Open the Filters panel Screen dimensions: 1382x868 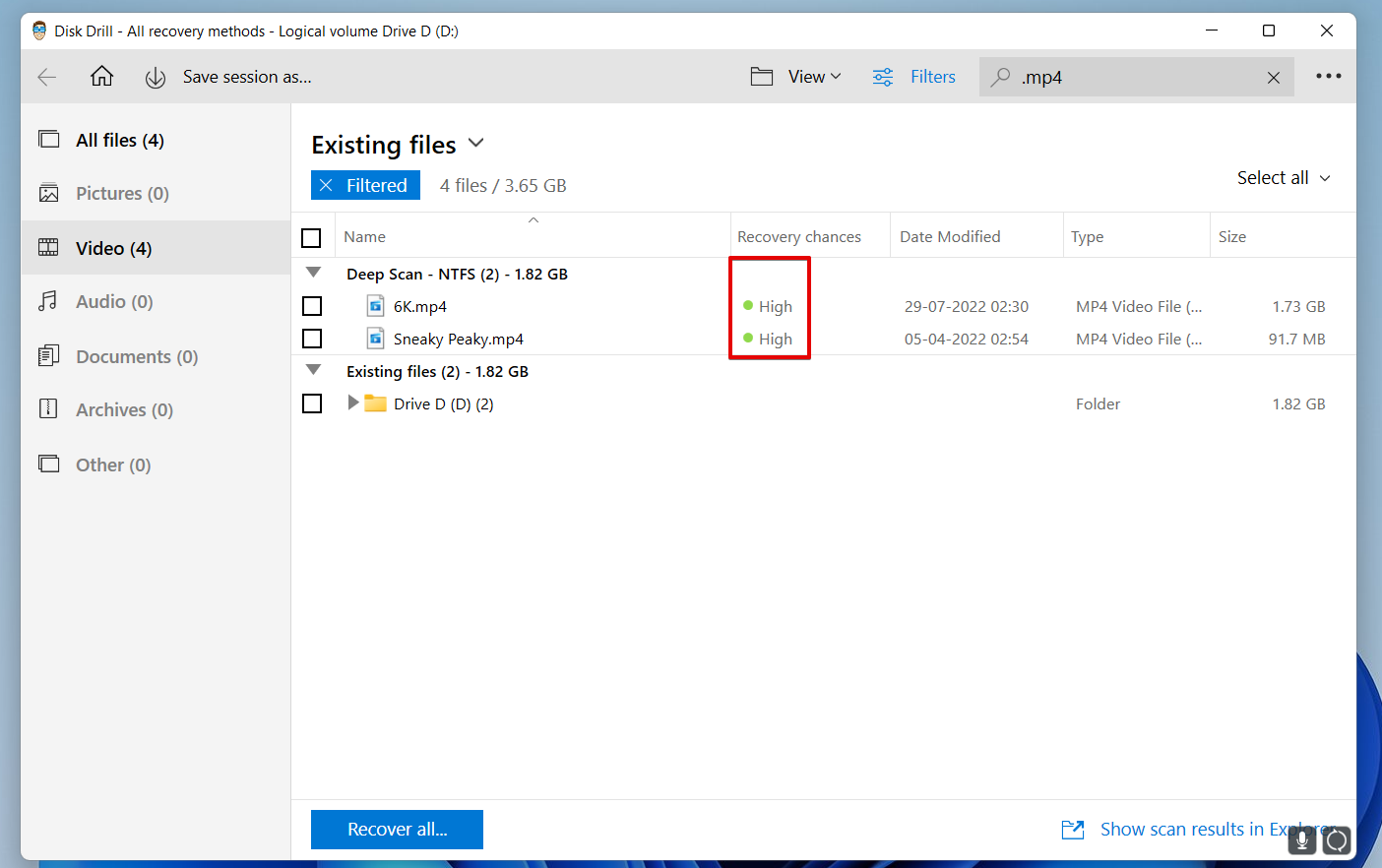(932, 77)
